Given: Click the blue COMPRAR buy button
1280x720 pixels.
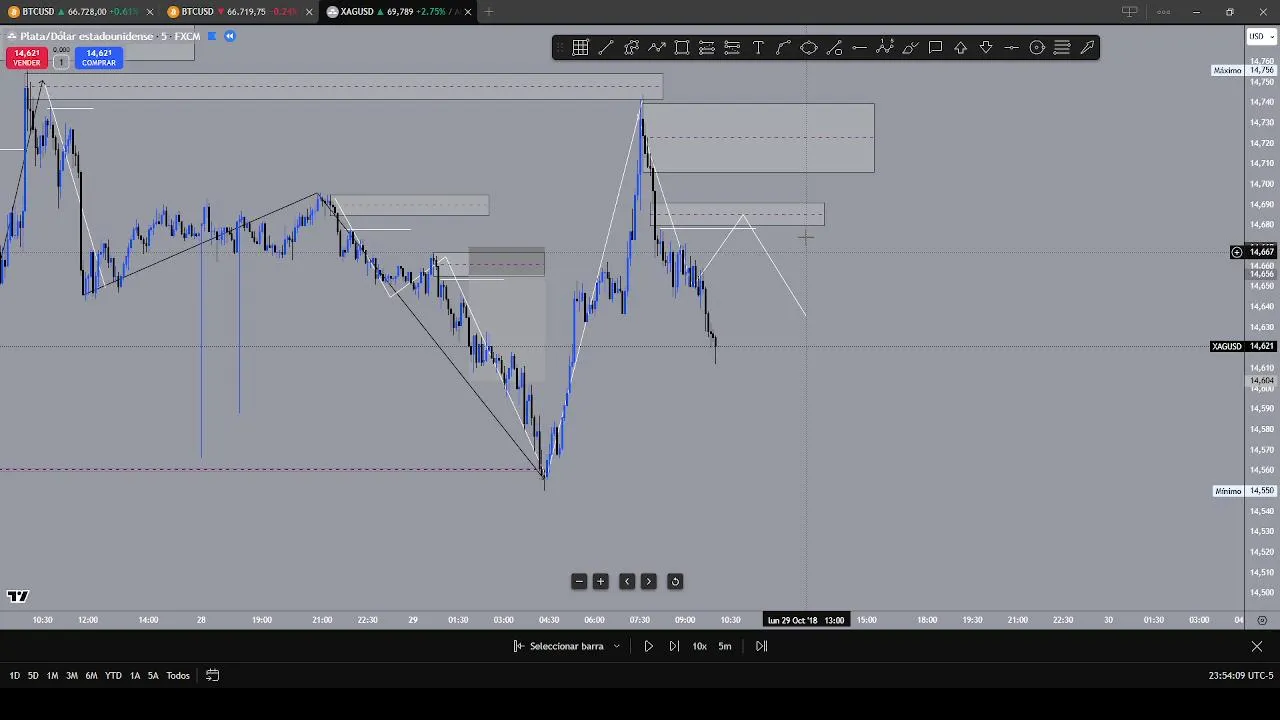Looking at the screenshot, I should coord(99,58).
